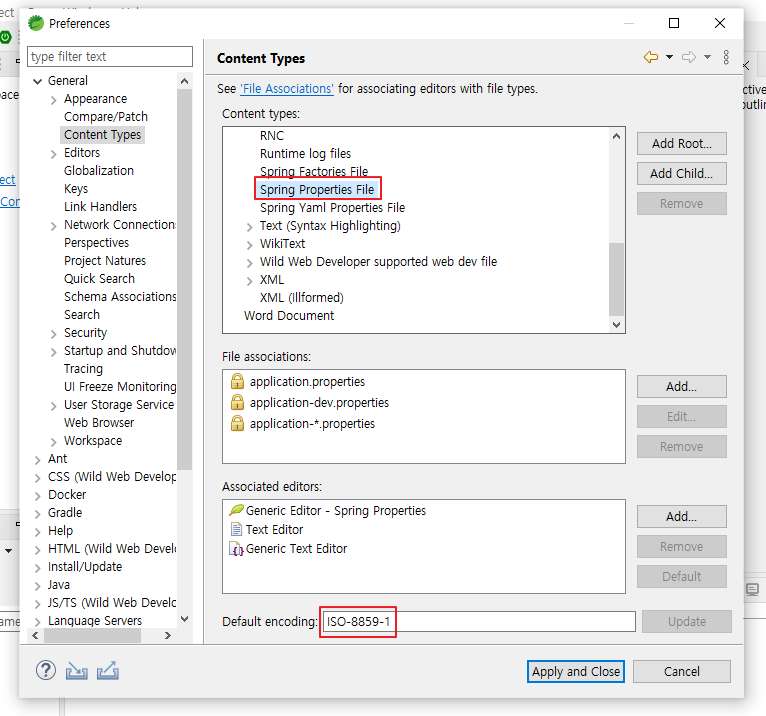Select Spring Factories File content type

pyautogui.click(x=314, y=171)
